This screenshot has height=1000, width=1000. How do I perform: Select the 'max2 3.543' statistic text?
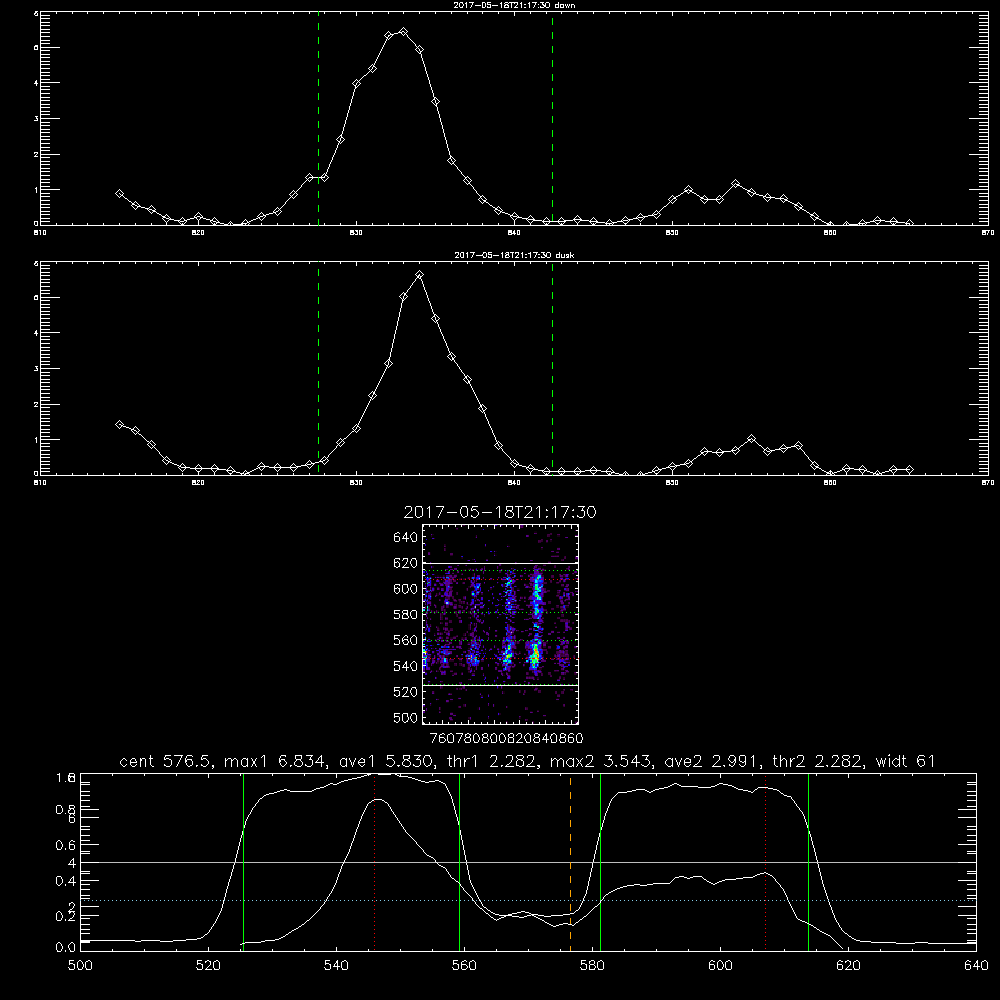[x=601, y=761]
